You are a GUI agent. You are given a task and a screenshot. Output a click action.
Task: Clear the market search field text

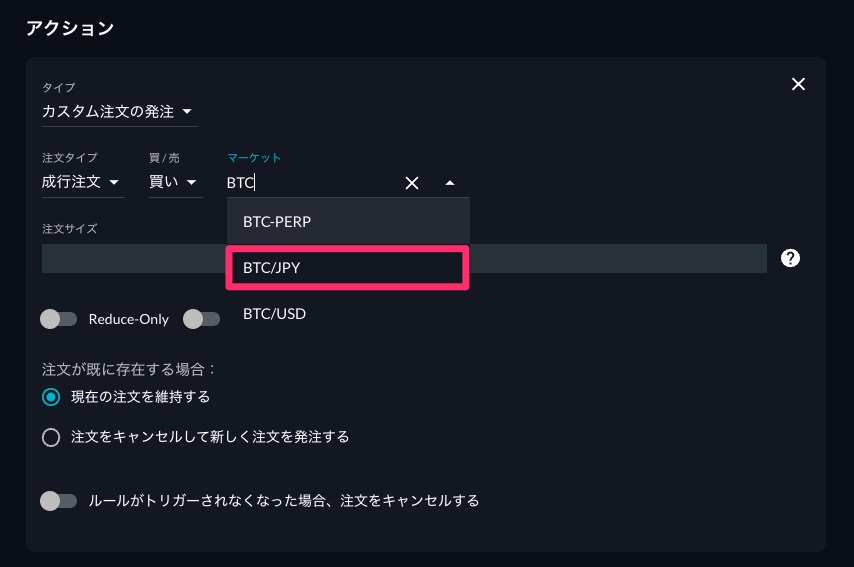tap(412, 183)
